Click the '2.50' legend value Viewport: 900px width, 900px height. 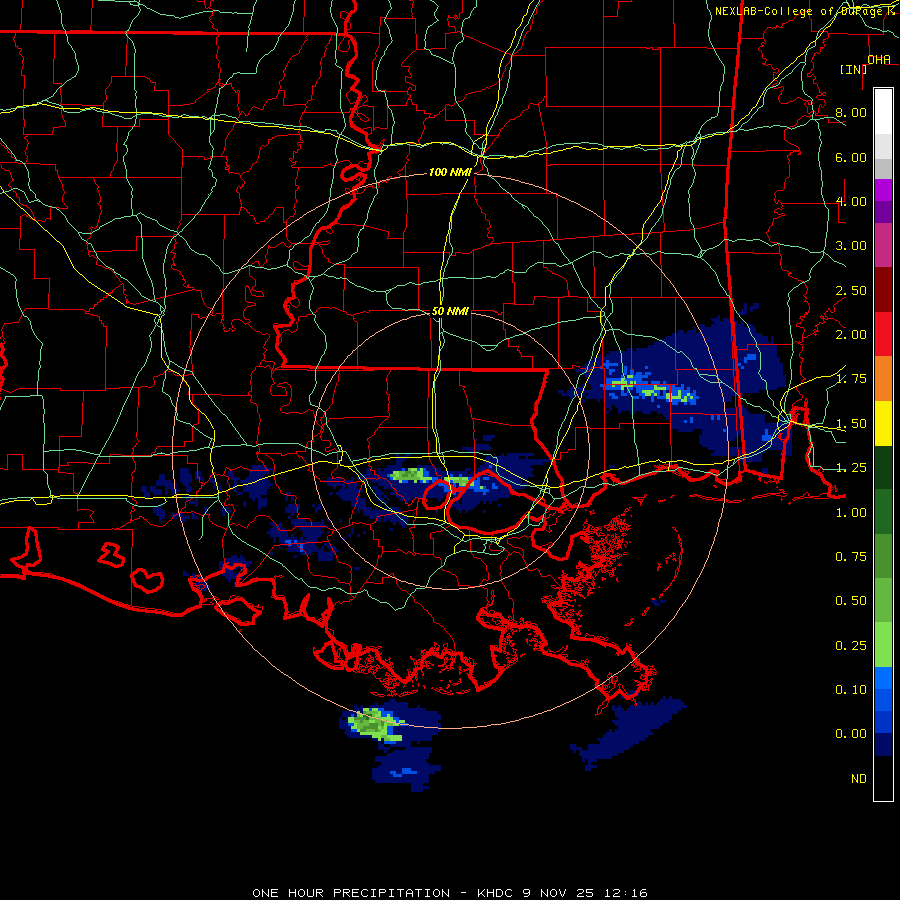(x=851, y=290)
